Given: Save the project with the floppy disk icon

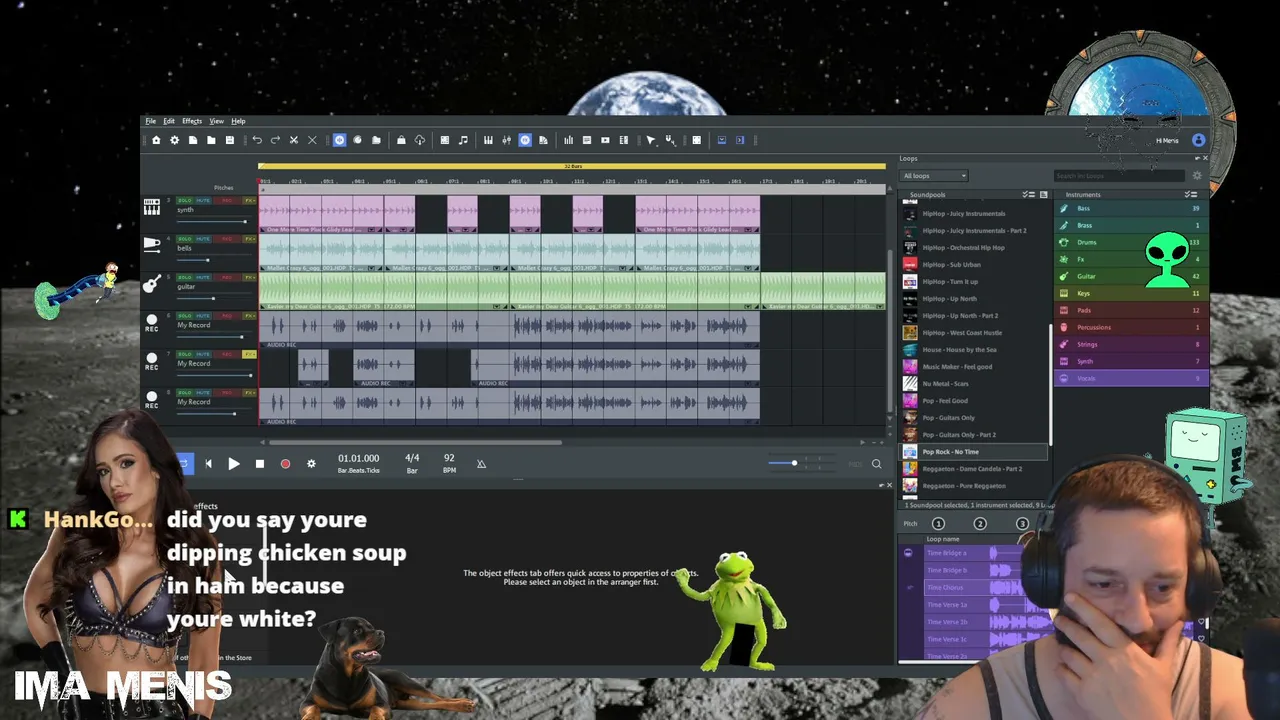Looking at the screenshot, I should pyautogui.click(x=229, y=140).
